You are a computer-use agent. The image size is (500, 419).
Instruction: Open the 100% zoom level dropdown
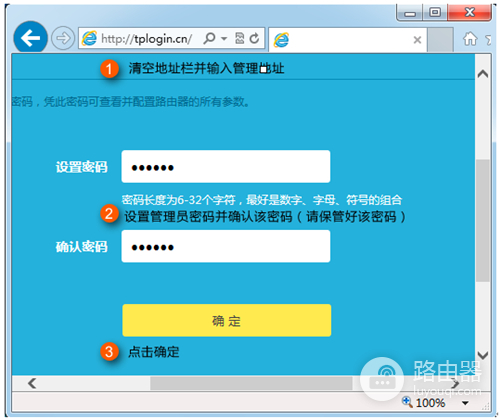(x=465, y=403)
